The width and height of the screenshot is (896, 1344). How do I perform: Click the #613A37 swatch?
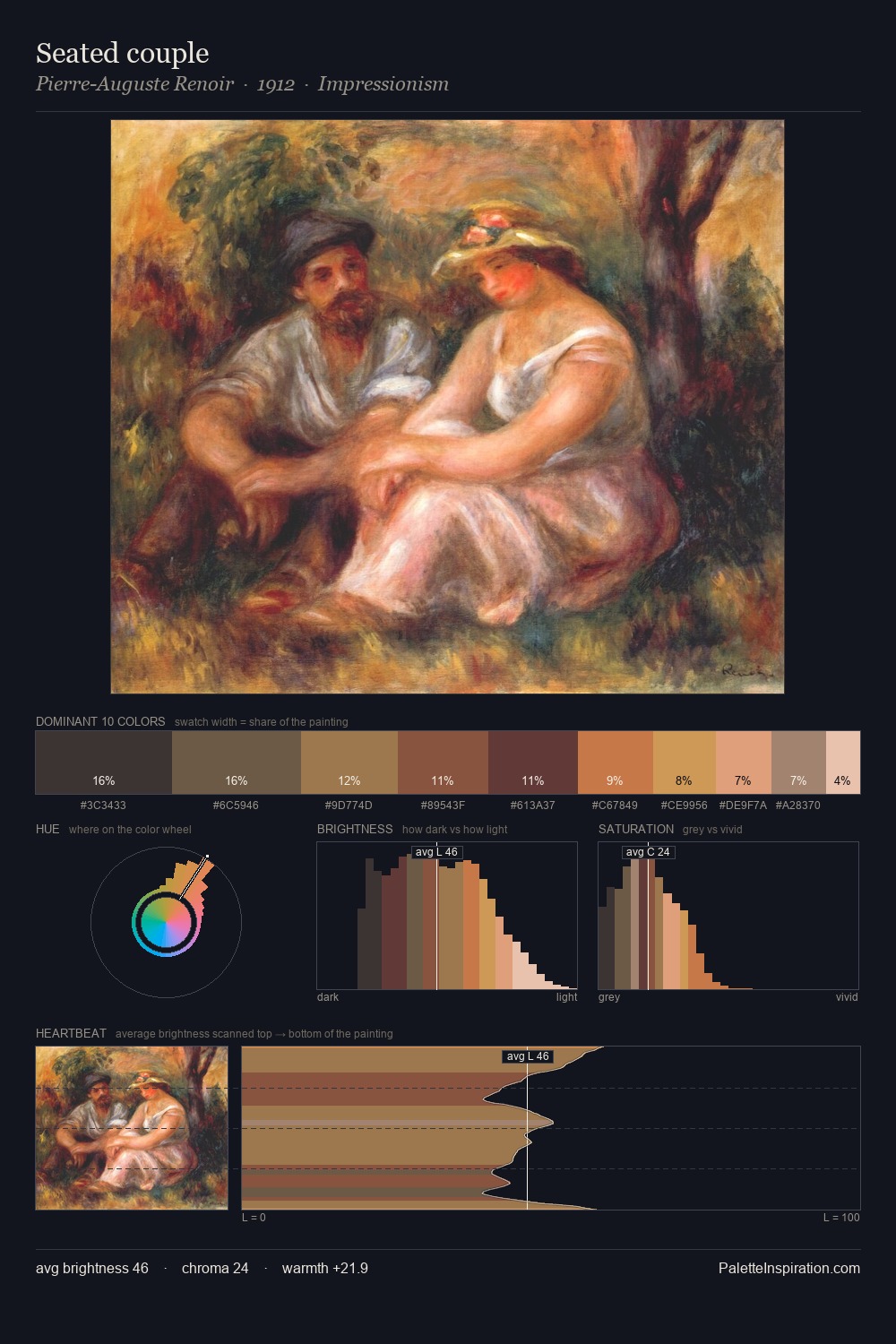533,762
